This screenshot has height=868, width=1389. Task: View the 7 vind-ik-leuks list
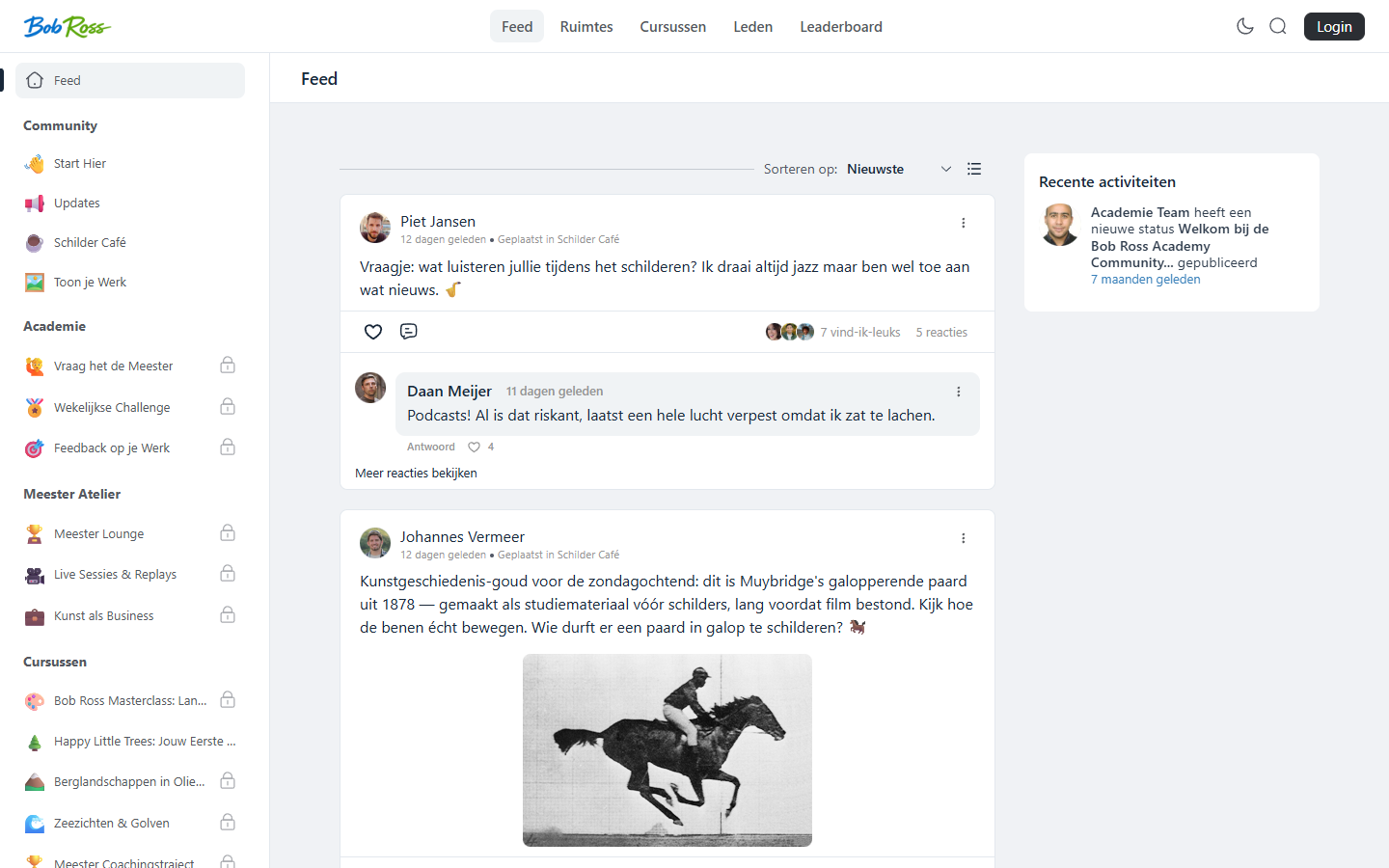pyautogui.click(x=860, y=332)
